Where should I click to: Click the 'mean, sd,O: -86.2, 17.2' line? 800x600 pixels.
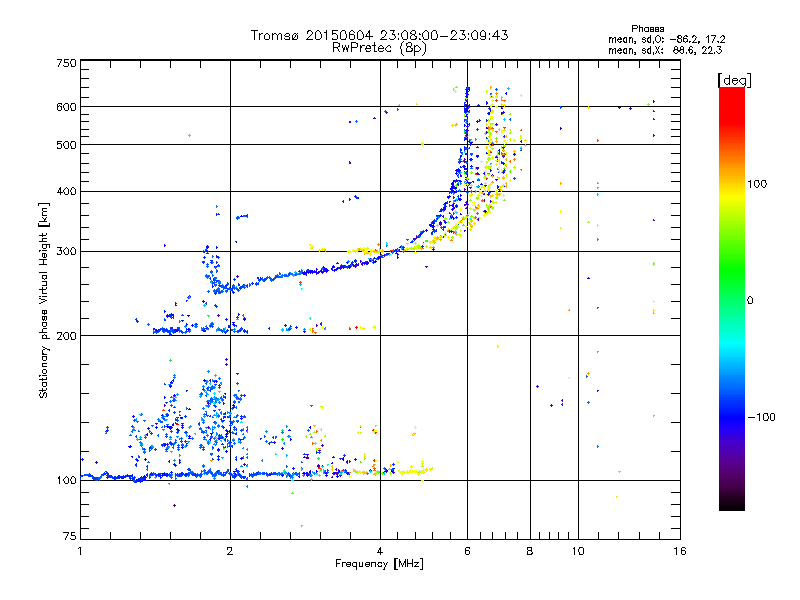pyautogui.click(x=666, y=39)
